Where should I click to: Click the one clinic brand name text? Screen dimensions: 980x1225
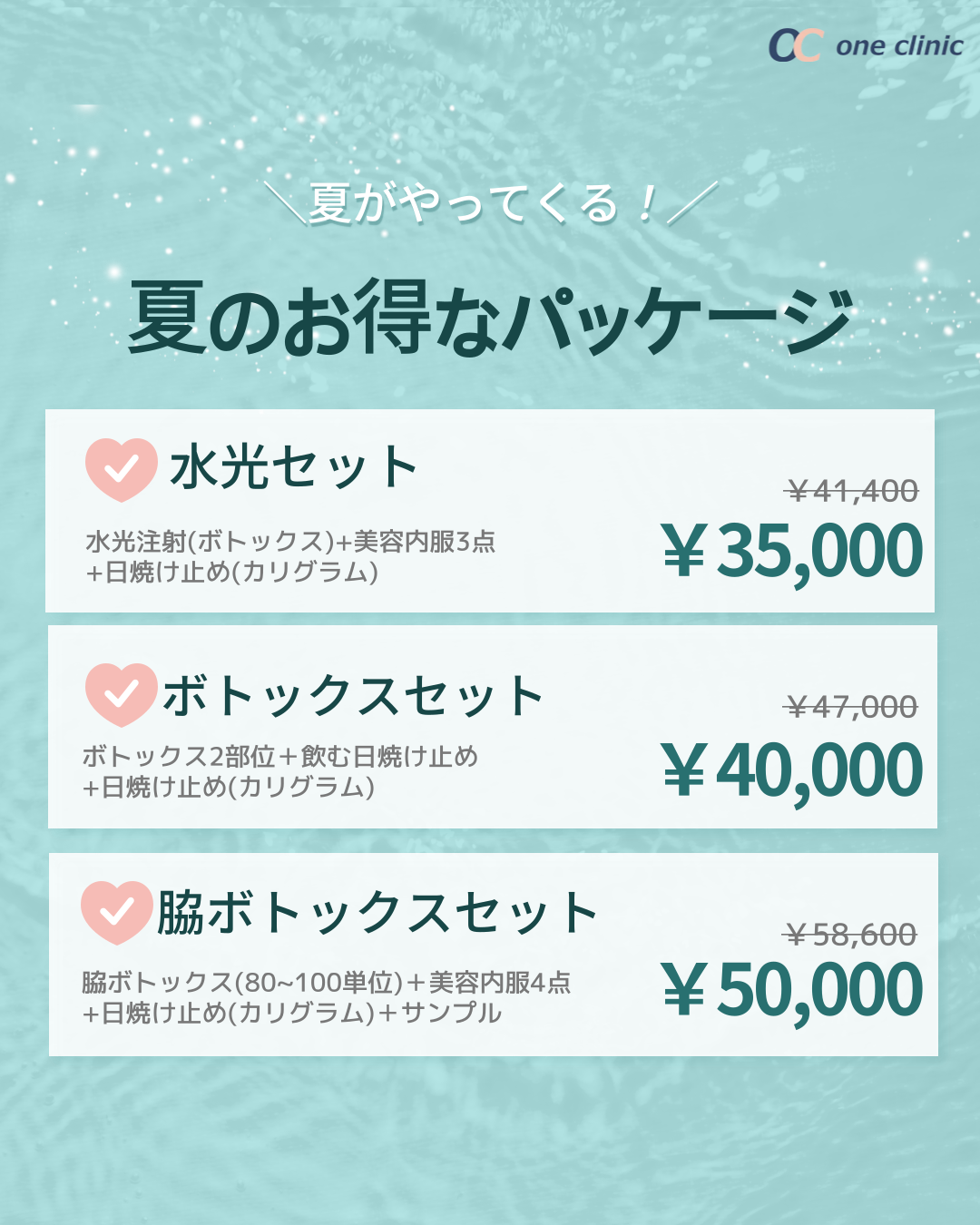(x=899, y=46)
